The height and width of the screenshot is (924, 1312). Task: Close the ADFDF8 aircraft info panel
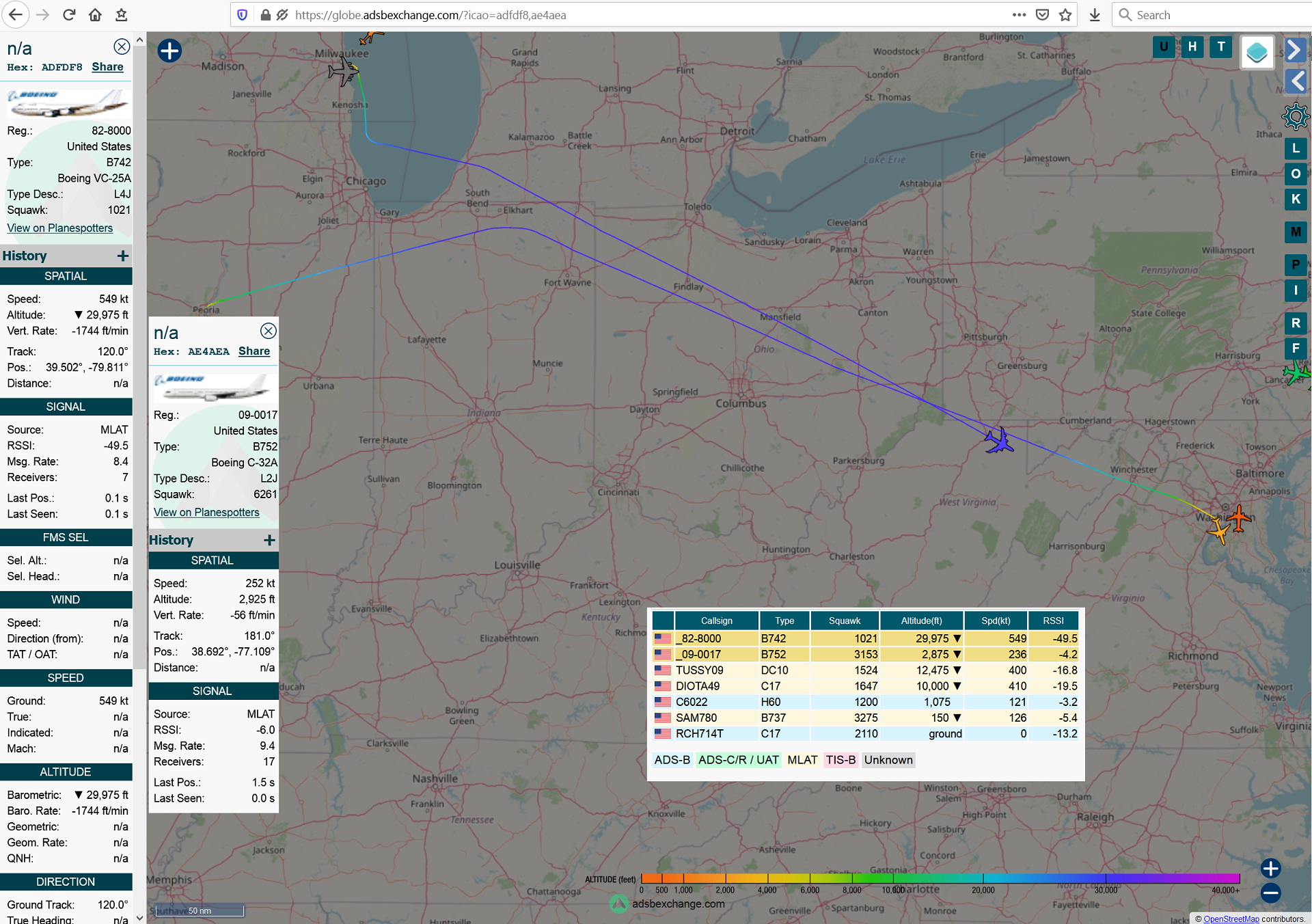(x=122, y=46)
